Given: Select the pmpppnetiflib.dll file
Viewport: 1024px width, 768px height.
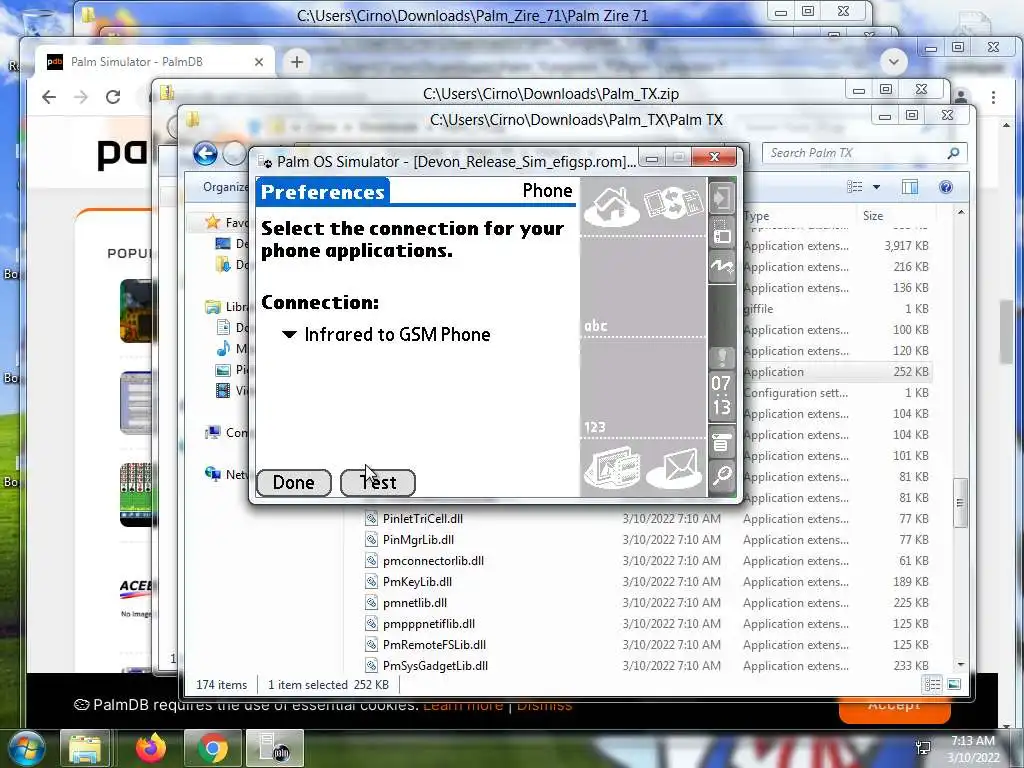Looking at the screenshot, I should pos(428,624).
